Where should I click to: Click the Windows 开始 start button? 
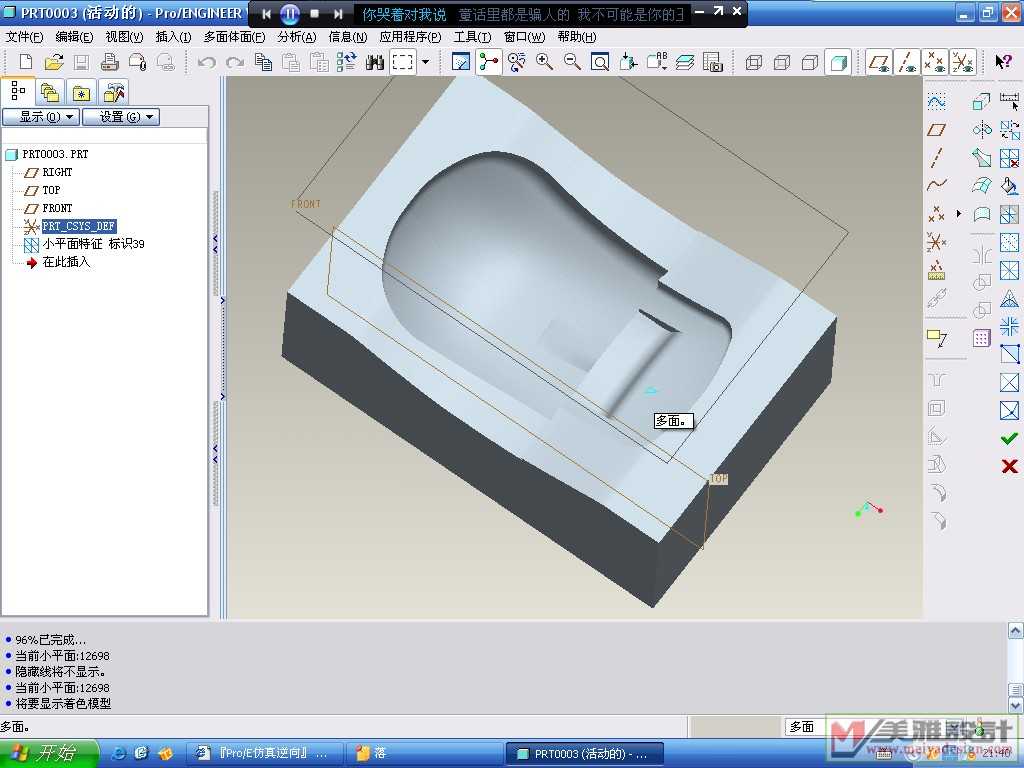[48, 753]
